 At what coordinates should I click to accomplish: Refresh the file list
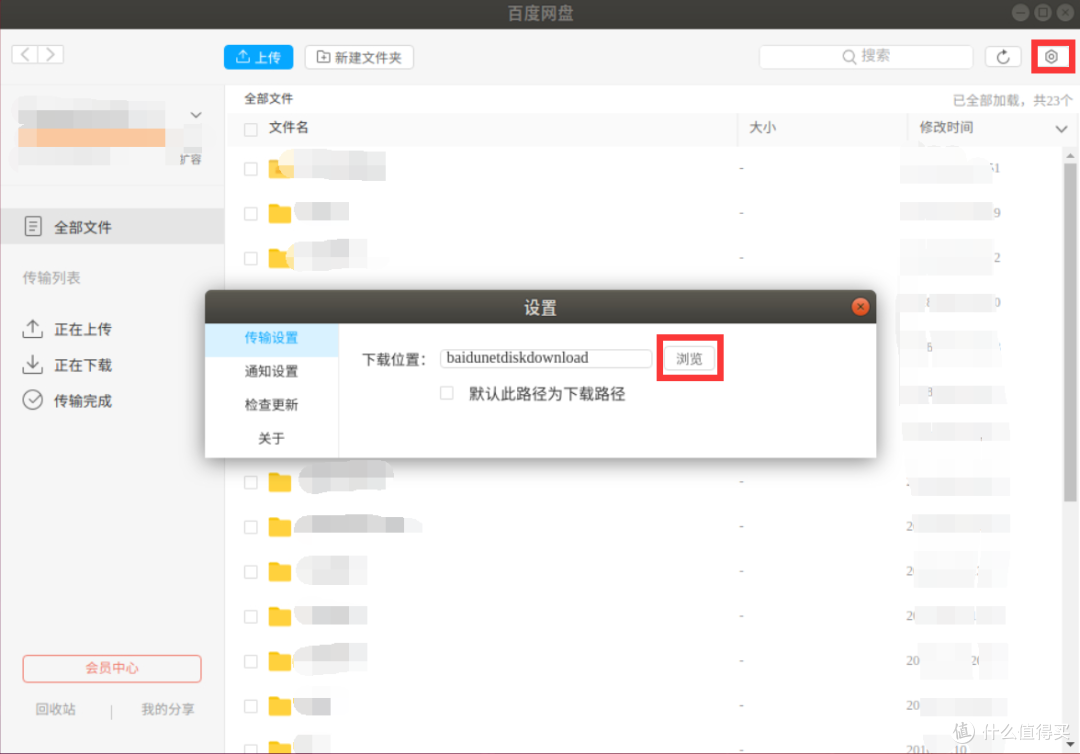[x=1003, y=57]
